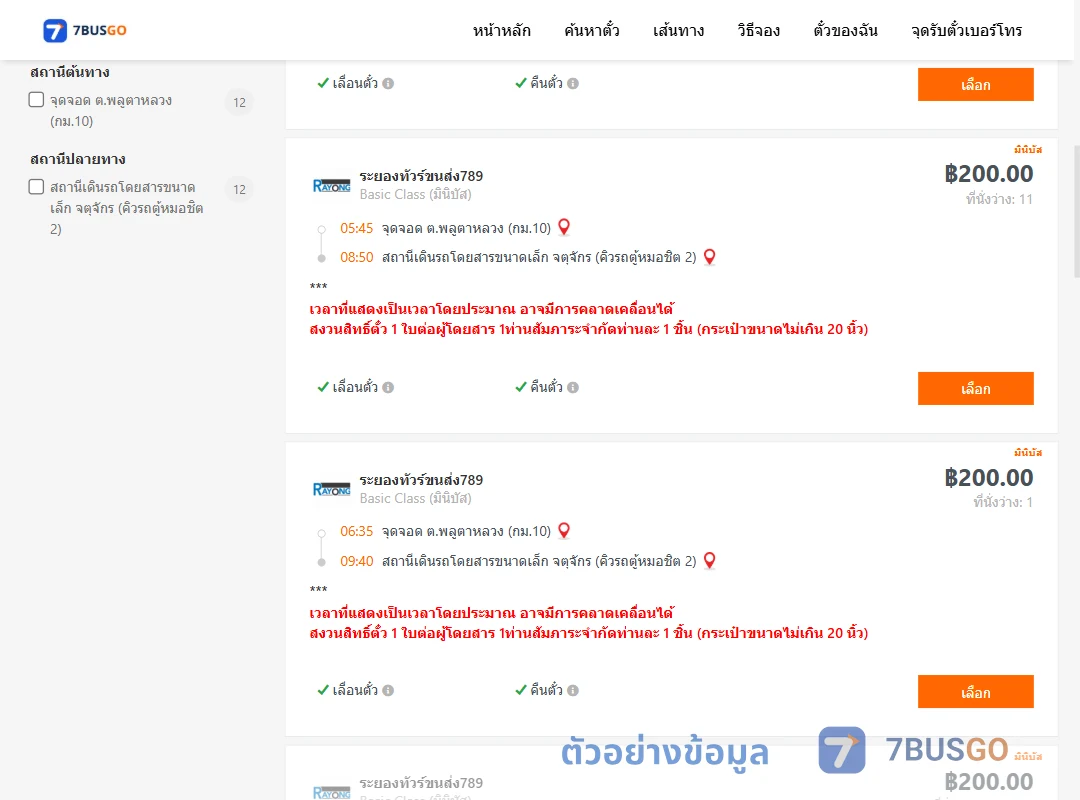Info icon beside คืนตั๋ว in 05:45 card
Screen dimensions: 1080x800
[x=573, y=387]
